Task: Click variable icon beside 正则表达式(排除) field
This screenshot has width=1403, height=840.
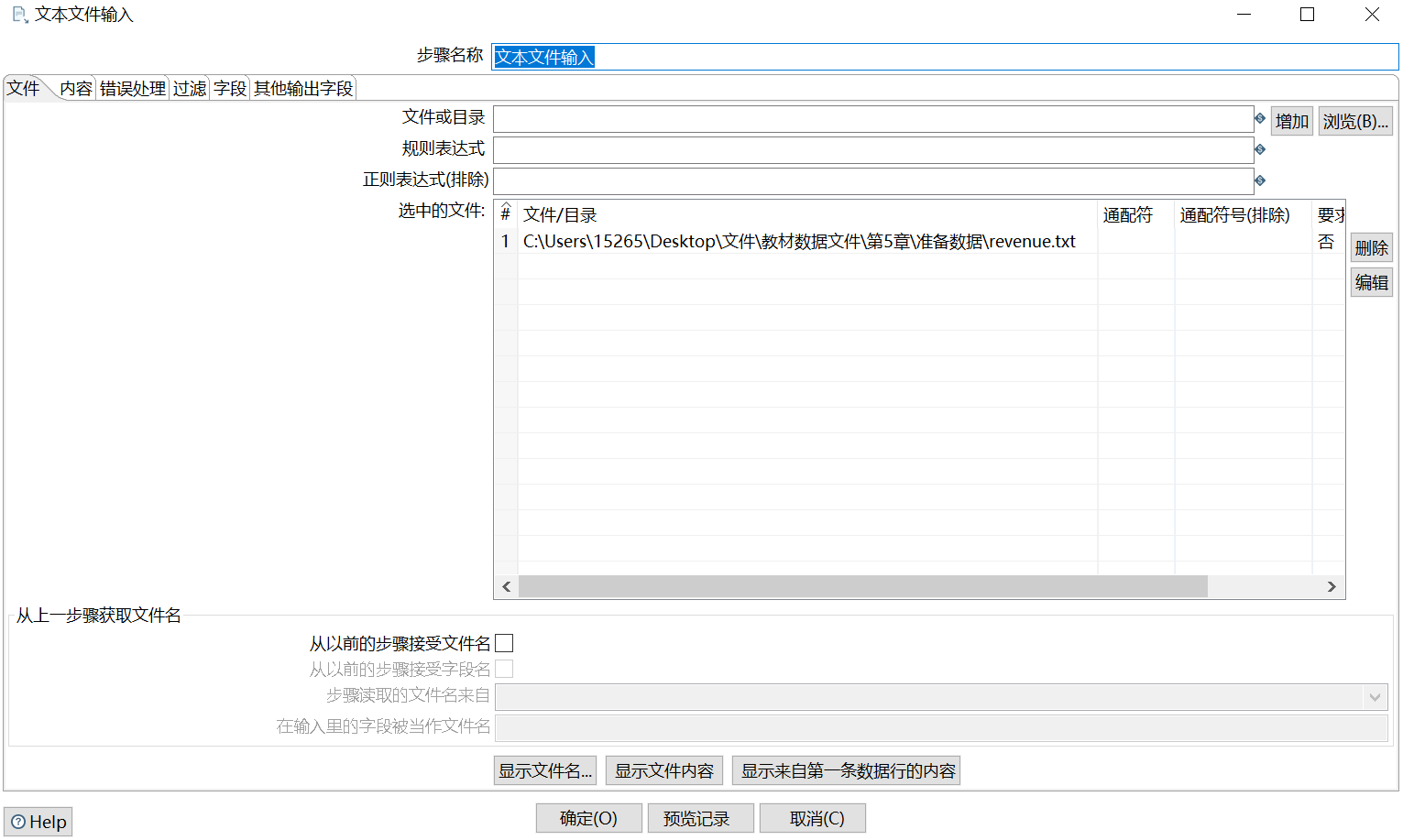Action: coord(1260,180)
